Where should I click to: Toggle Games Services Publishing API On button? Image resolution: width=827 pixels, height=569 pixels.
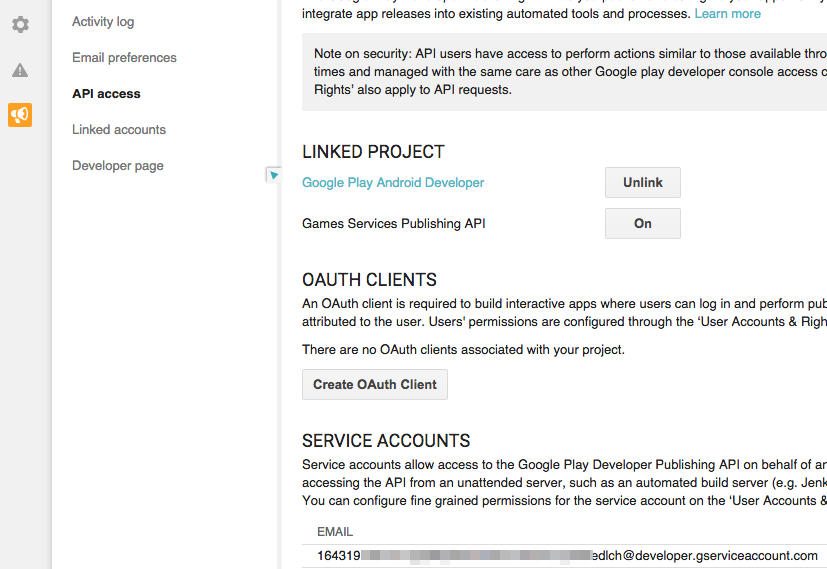[x=642, y=224]
